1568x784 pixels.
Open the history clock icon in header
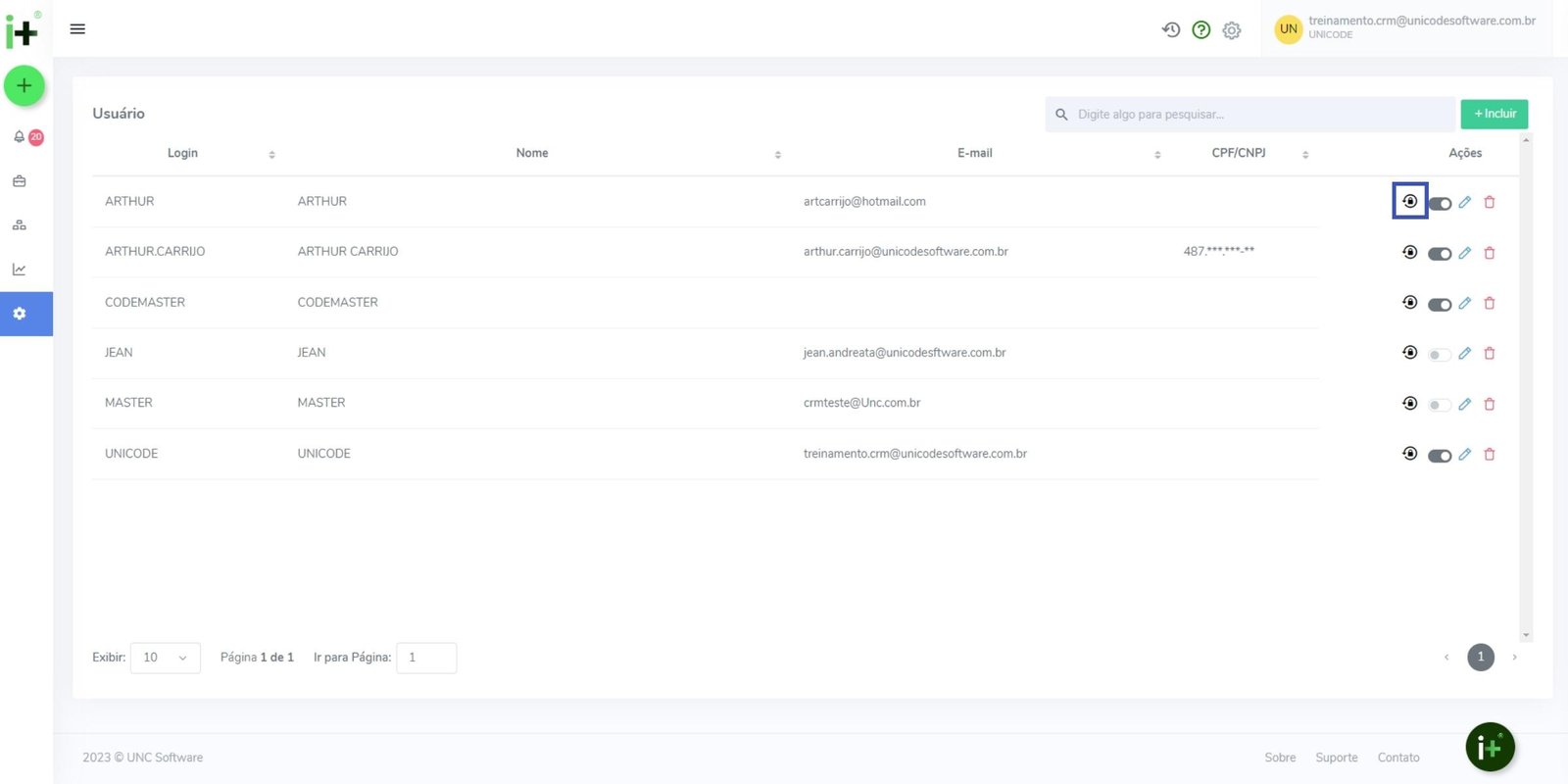pyautogui.click(x=1170, y=29)
